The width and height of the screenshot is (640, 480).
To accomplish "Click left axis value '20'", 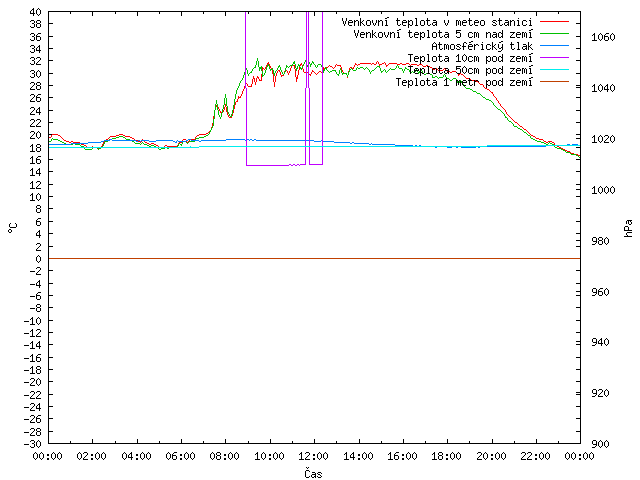I will [x=36, y=135].
